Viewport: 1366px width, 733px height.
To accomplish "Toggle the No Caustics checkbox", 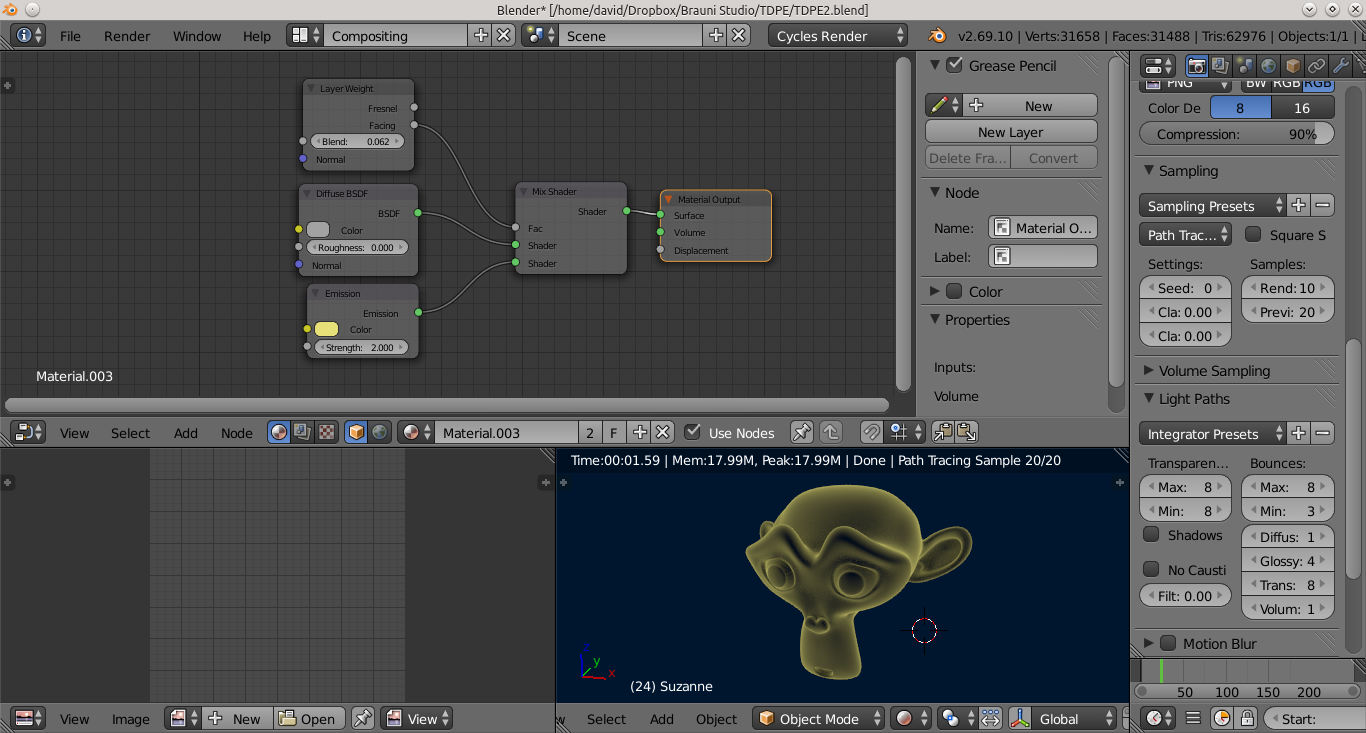I will click(x=1152, y=569).
